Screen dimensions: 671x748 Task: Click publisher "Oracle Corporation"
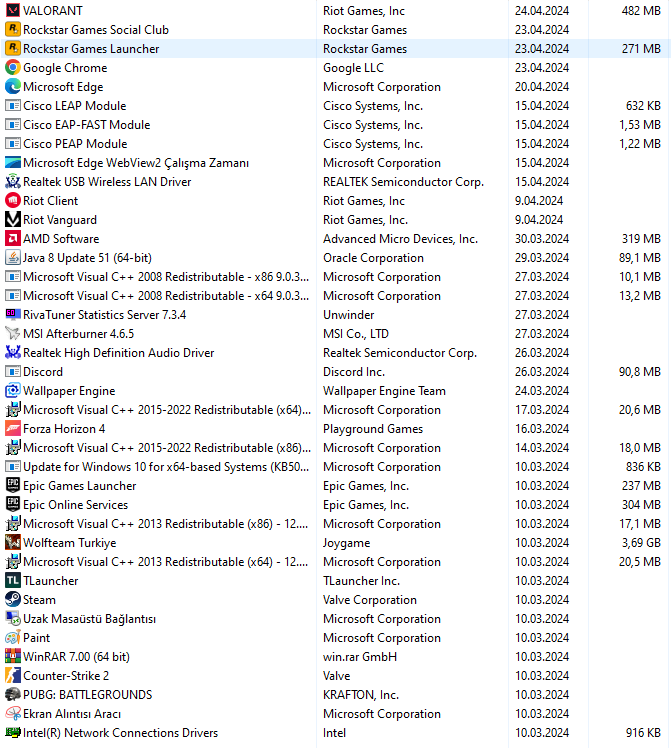pos(373,258)
